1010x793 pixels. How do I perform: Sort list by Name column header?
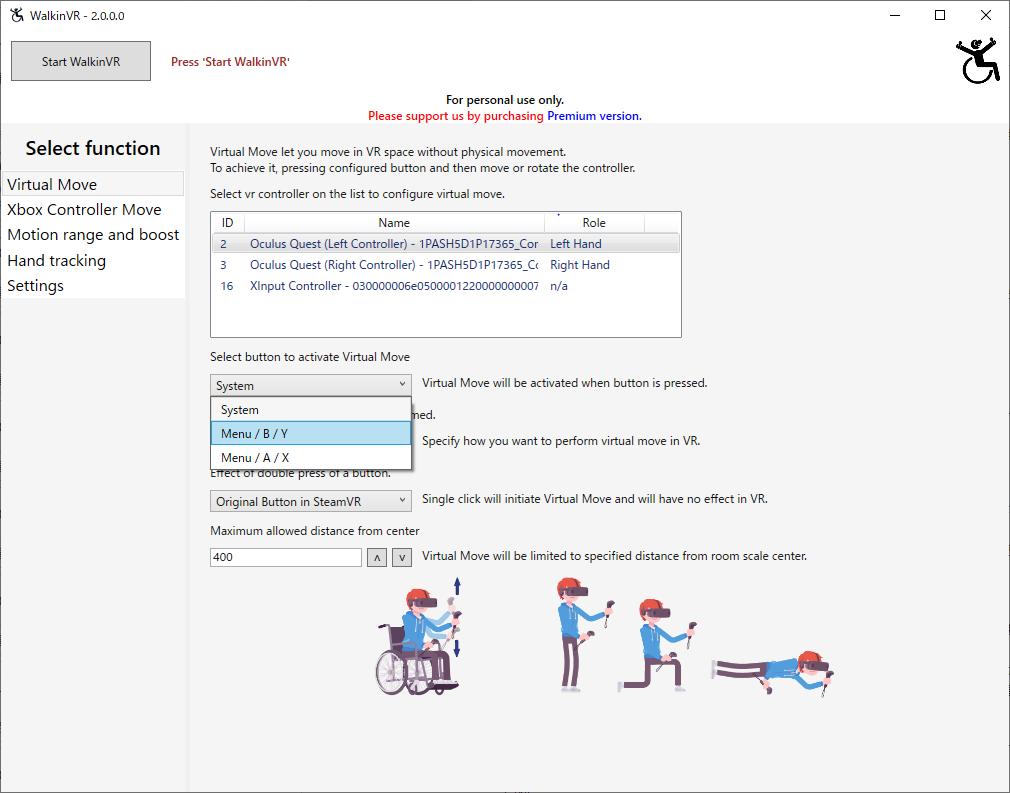click(394, 222)
